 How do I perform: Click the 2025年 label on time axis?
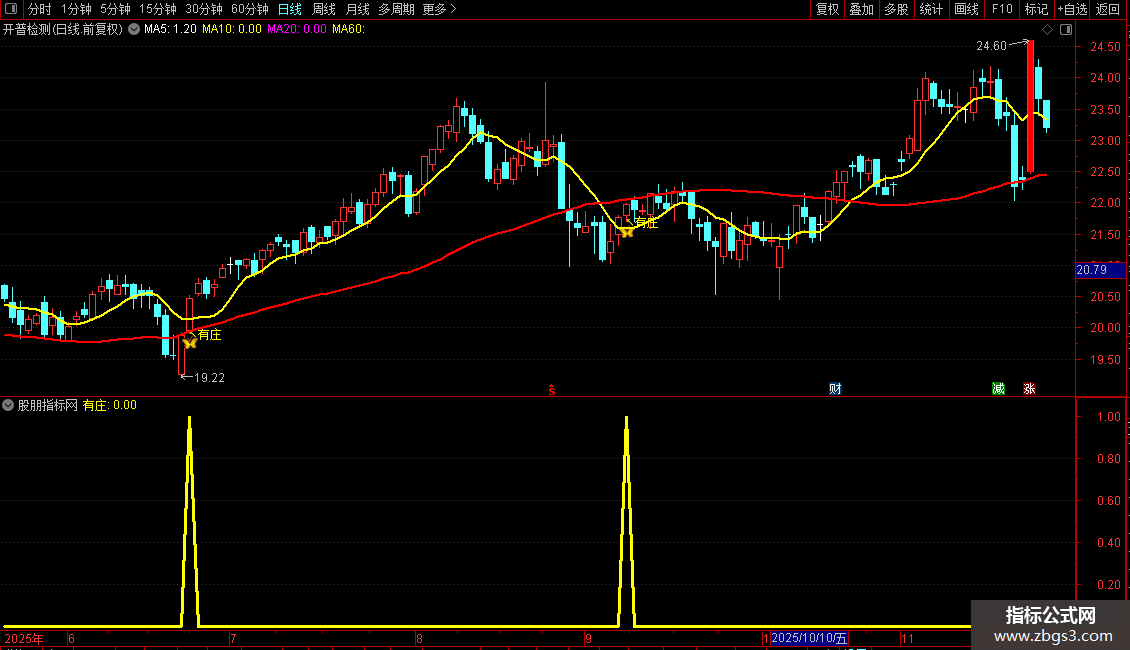[x=24, y=638]
